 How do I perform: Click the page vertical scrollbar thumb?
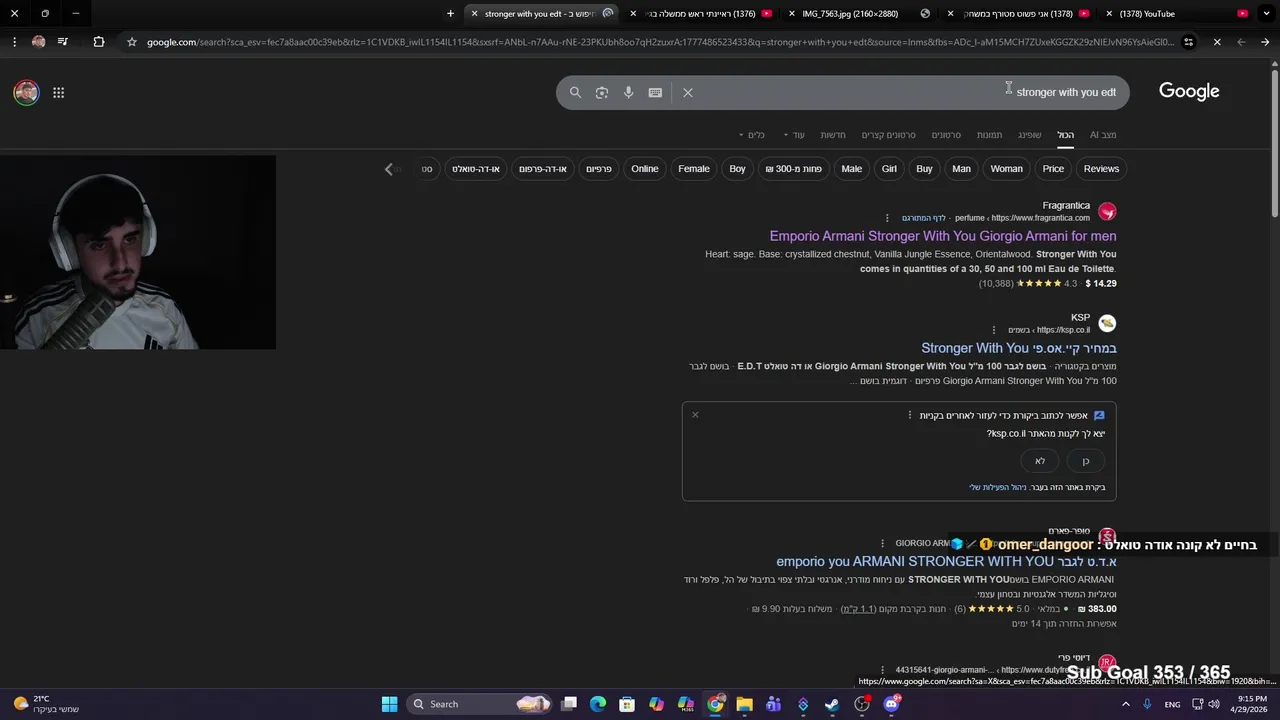pos(1274,142)
